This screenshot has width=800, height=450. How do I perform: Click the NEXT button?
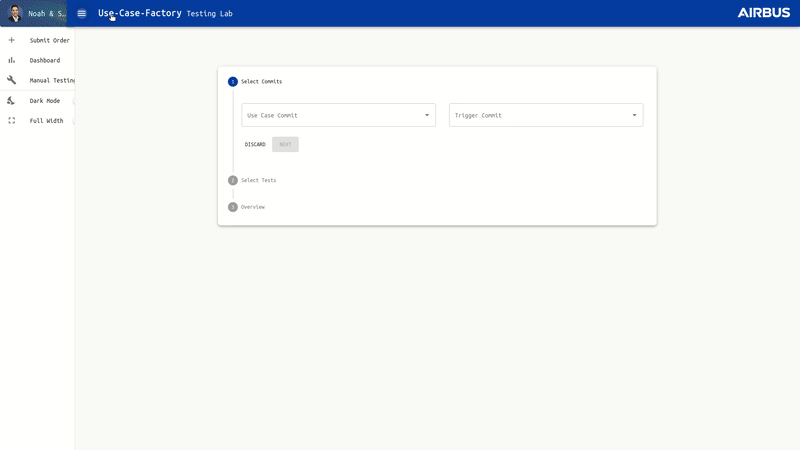point(285,144)
